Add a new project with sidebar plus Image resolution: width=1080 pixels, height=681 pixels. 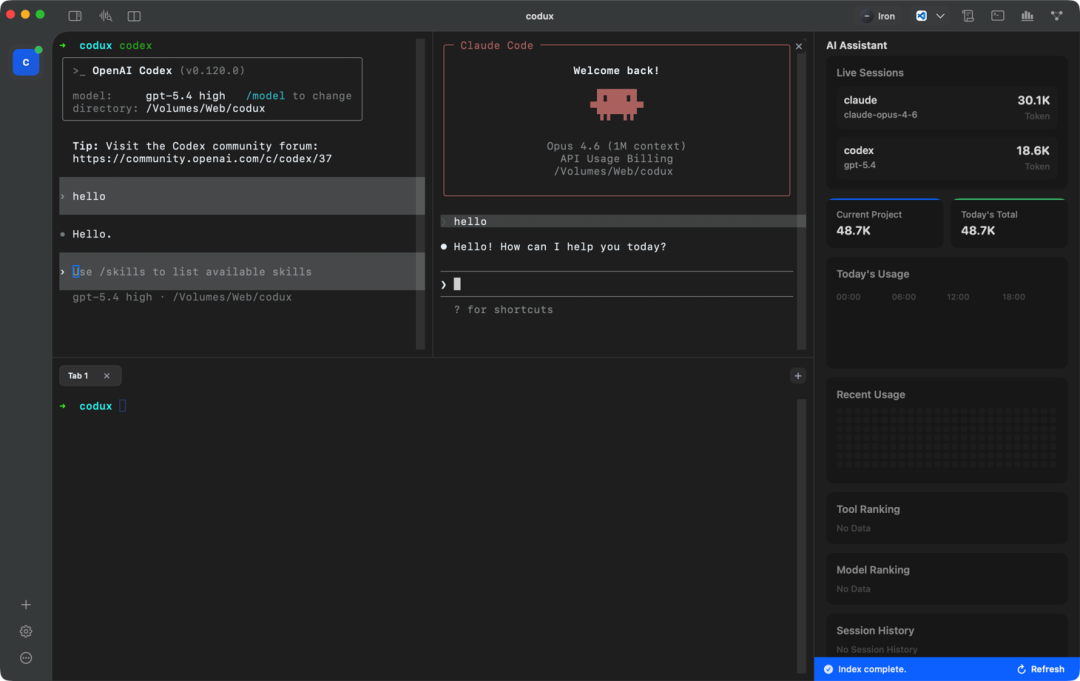26,605
